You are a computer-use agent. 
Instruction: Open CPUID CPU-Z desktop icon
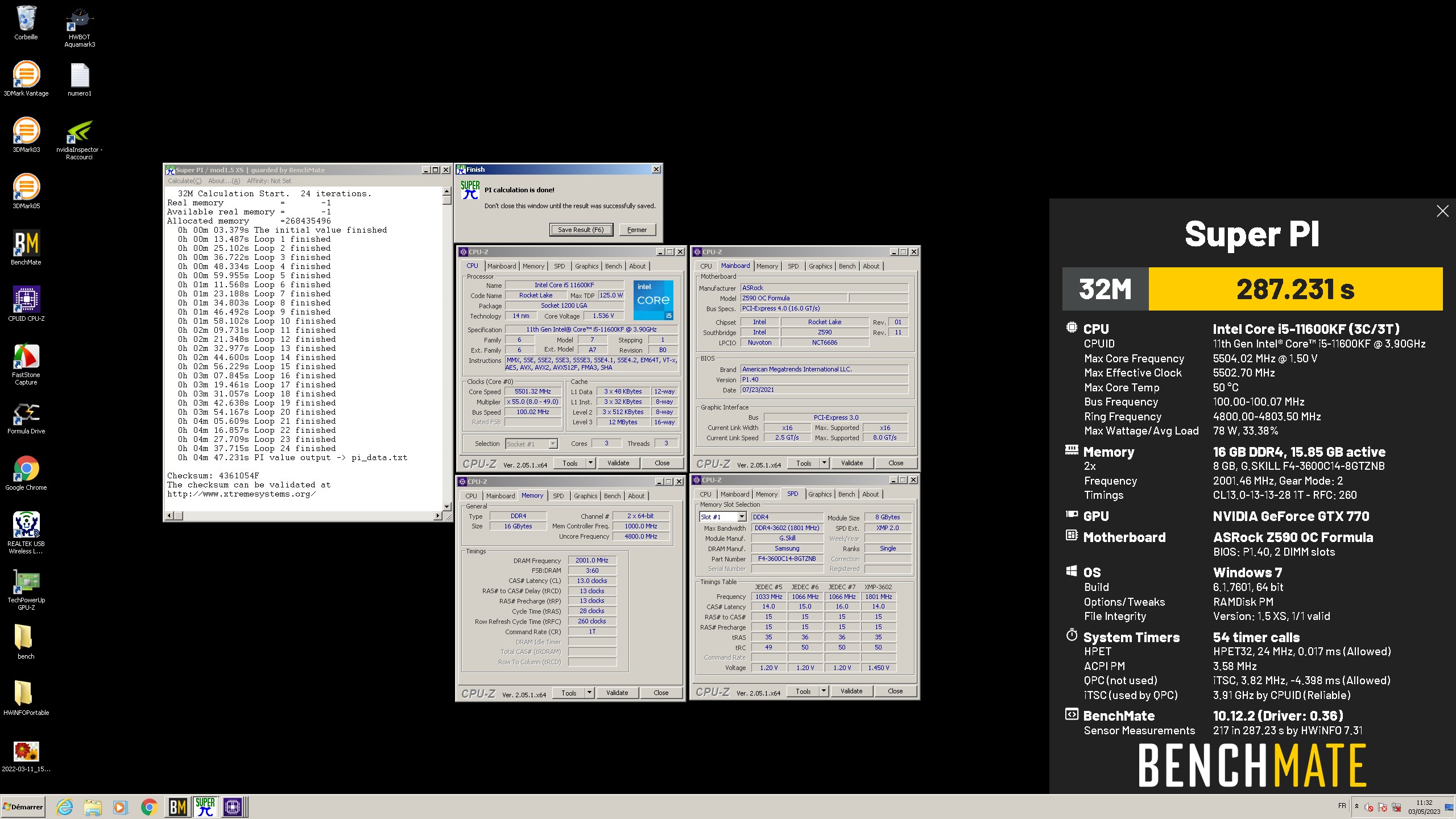point(26,304)
